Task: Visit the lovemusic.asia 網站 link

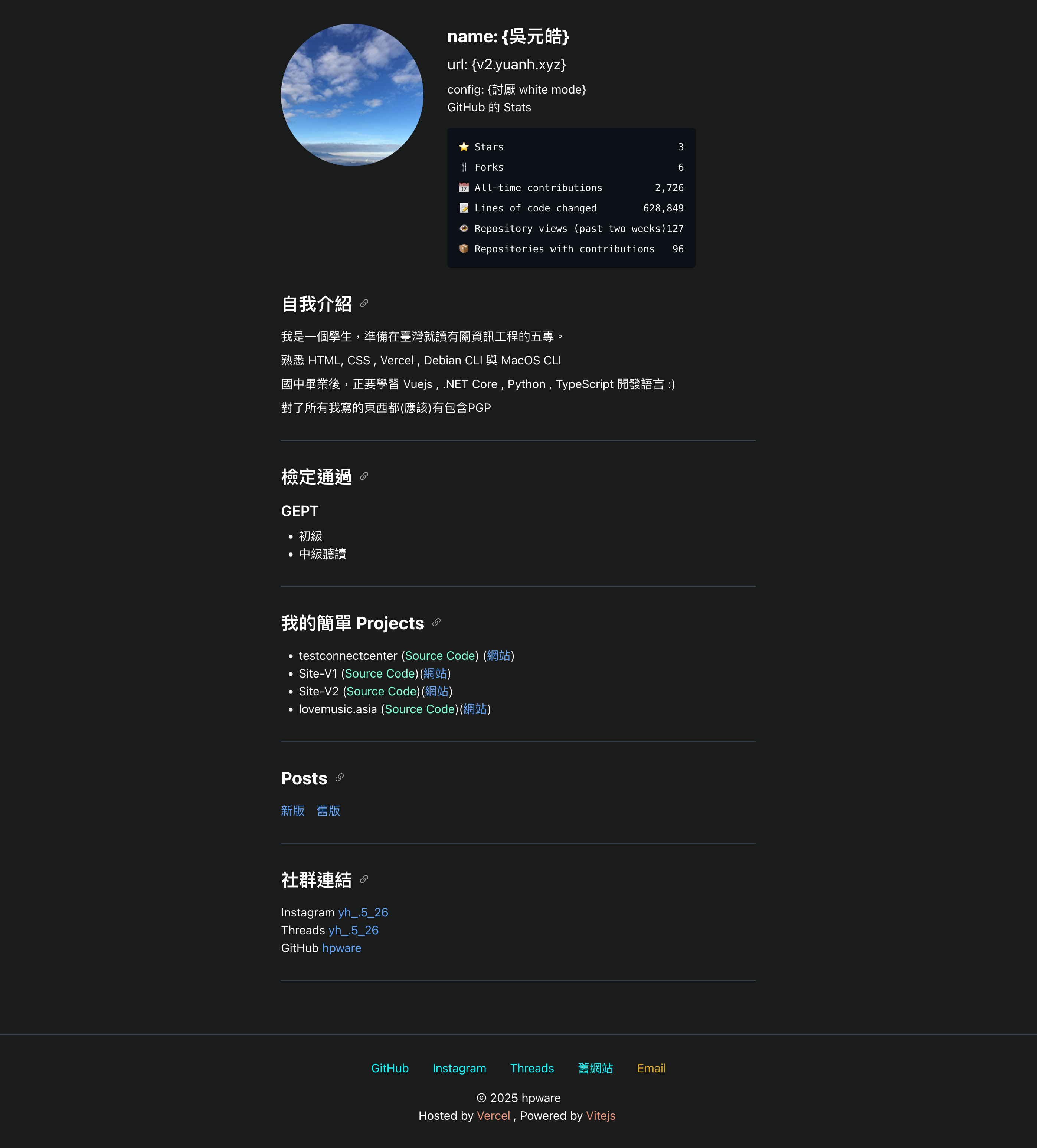Action: (x=475, y=709)
